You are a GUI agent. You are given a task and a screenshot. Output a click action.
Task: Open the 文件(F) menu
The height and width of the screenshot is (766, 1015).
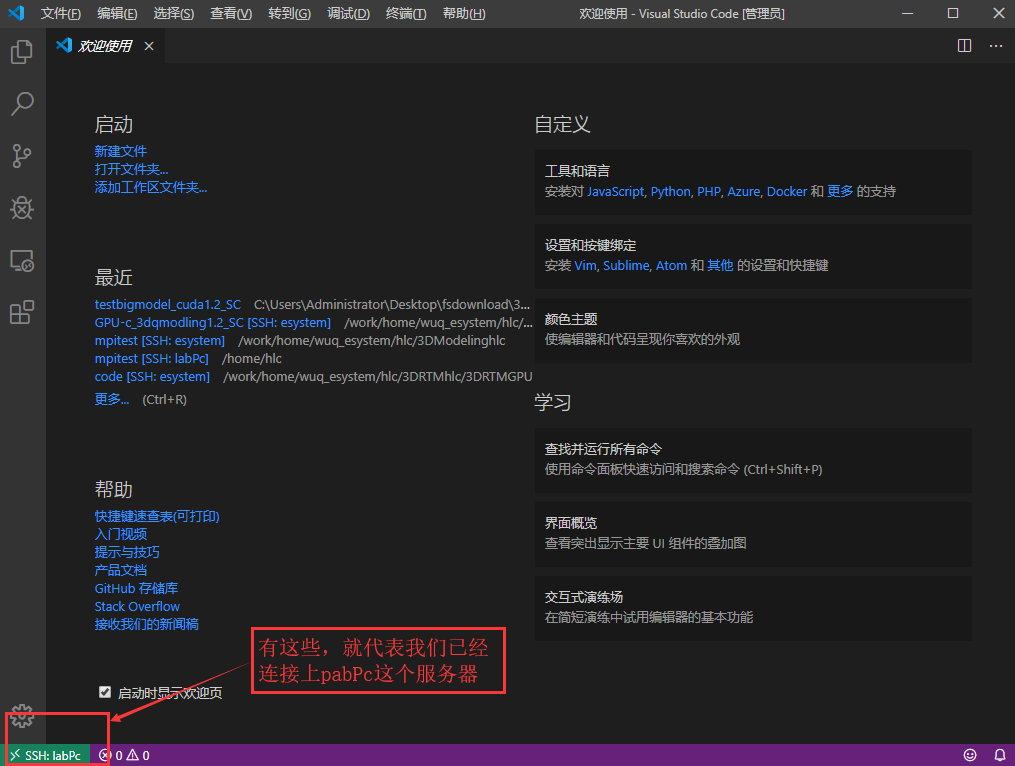click(x=61, y=14)
